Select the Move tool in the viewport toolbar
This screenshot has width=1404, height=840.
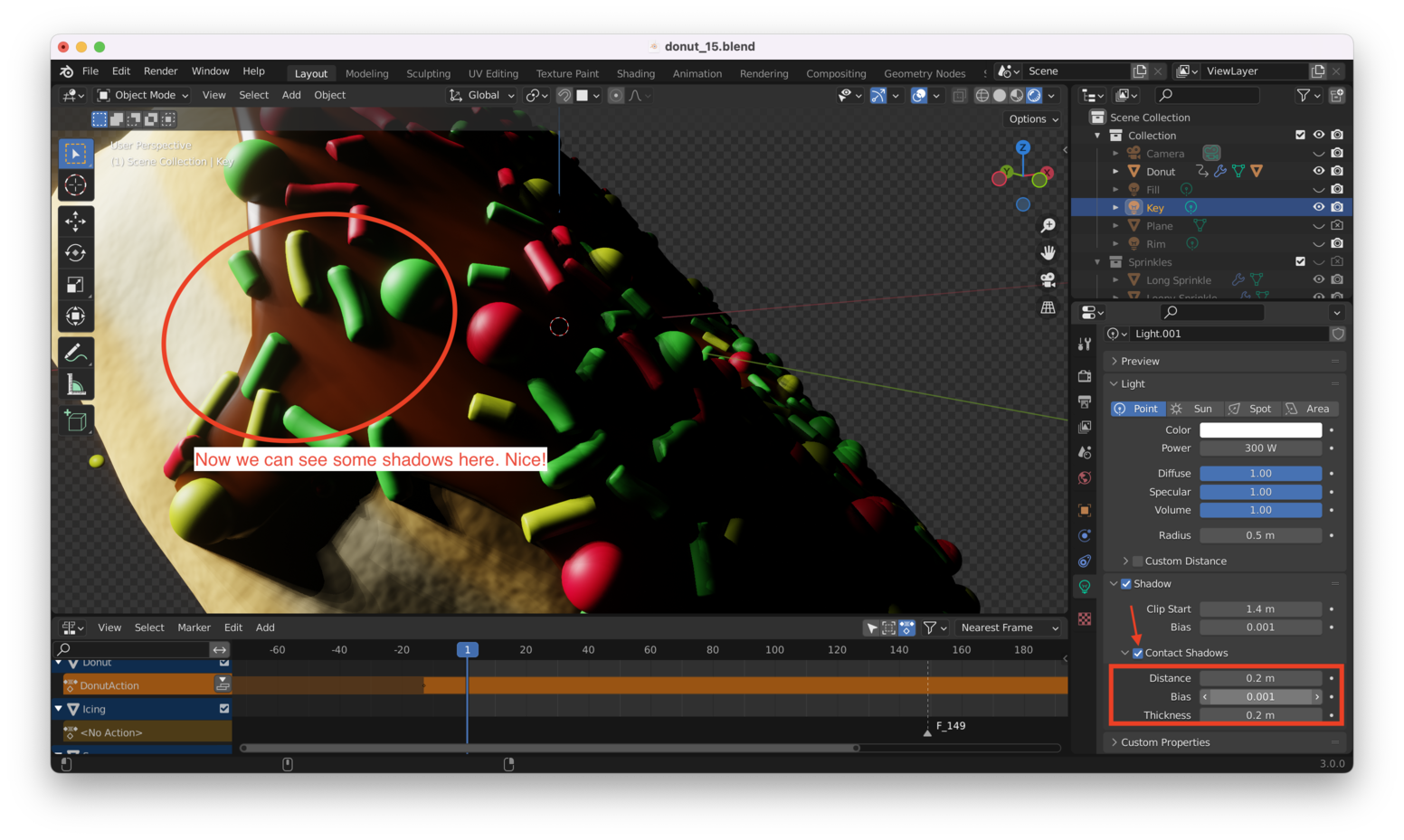(76, 221)
